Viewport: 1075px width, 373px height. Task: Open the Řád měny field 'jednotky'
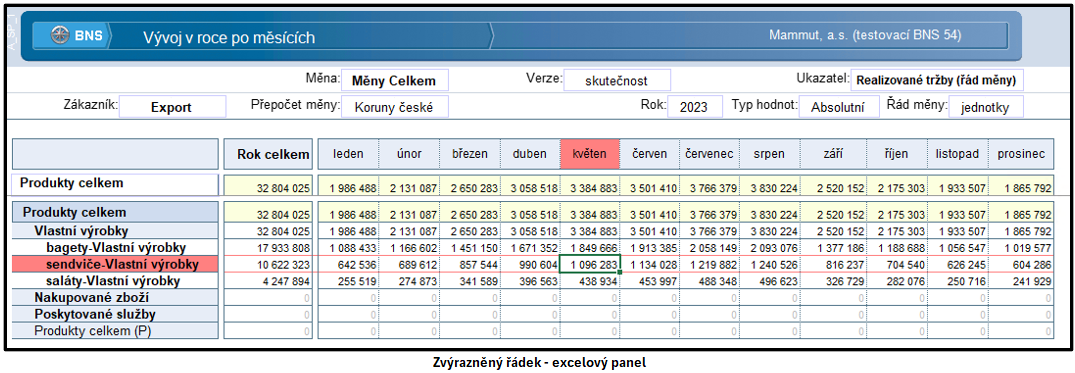coord(986,107)
